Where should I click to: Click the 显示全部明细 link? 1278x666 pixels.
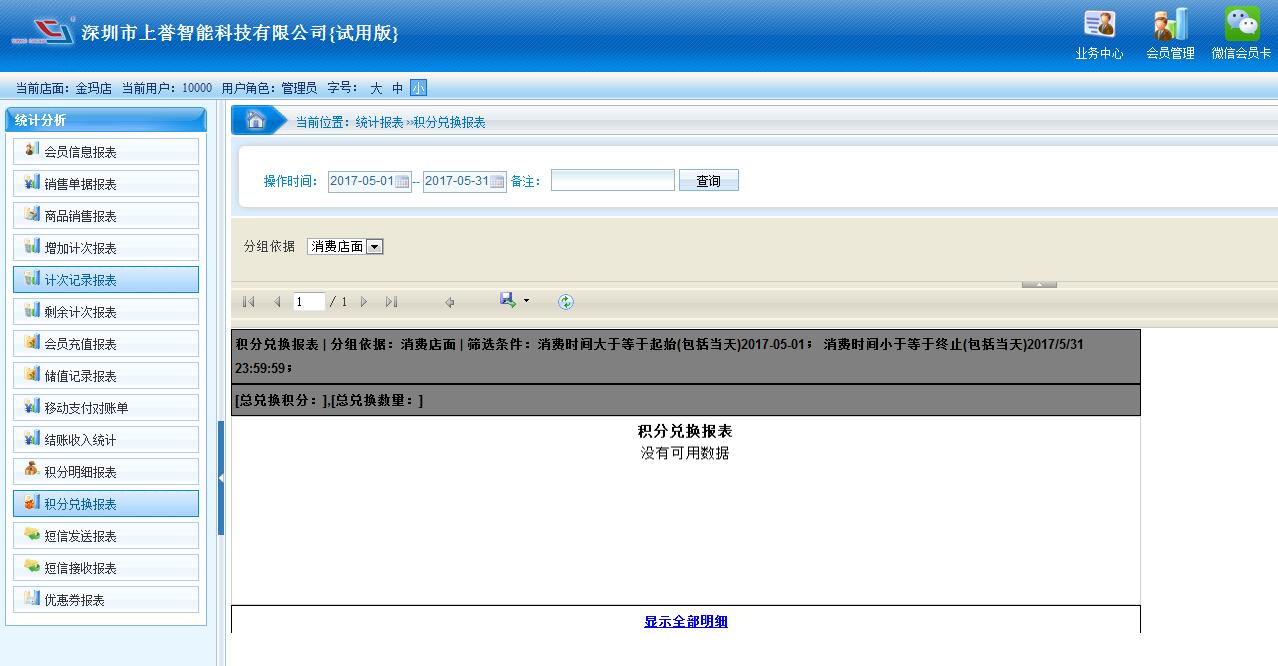(686, 622)
